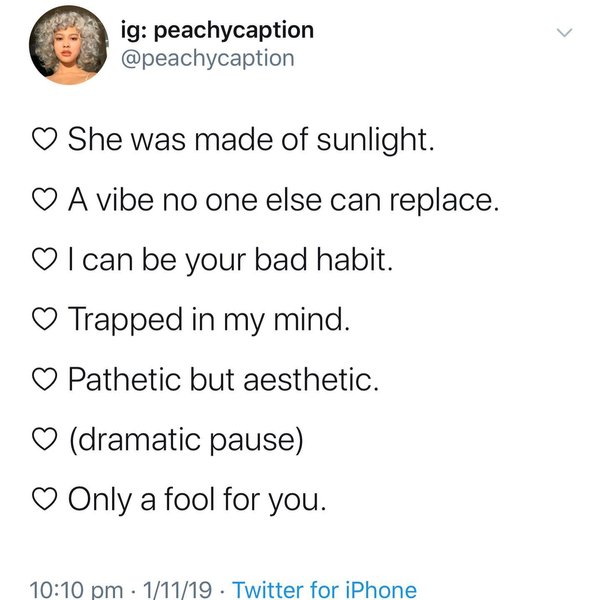Click the text 'She was made of sunlight.'
This screenshot has height=600, width=600.
(251, 141)
